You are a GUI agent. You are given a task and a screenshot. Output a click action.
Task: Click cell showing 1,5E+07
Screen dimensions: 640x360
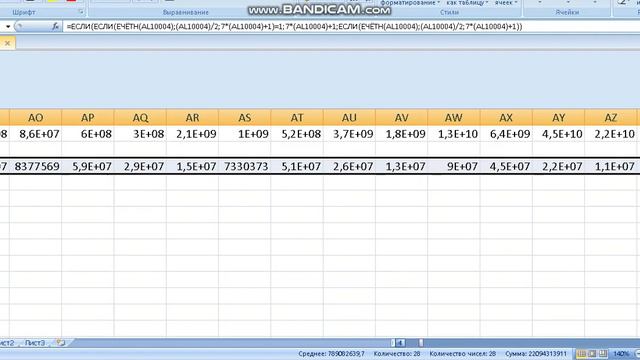(x=192, y=166)
